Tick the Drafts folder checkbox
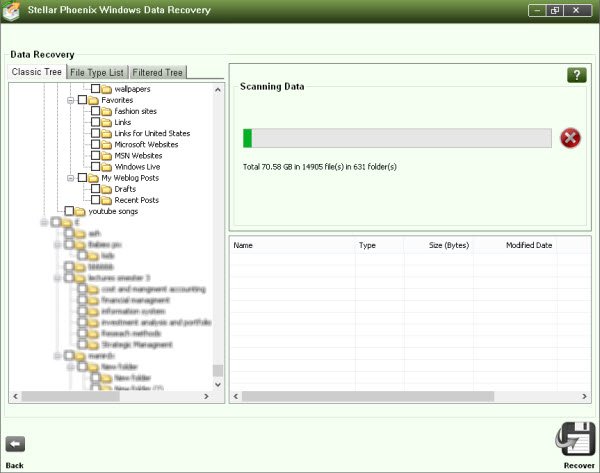The width and height of the screenshot is (600, 473). click(95, 189)
